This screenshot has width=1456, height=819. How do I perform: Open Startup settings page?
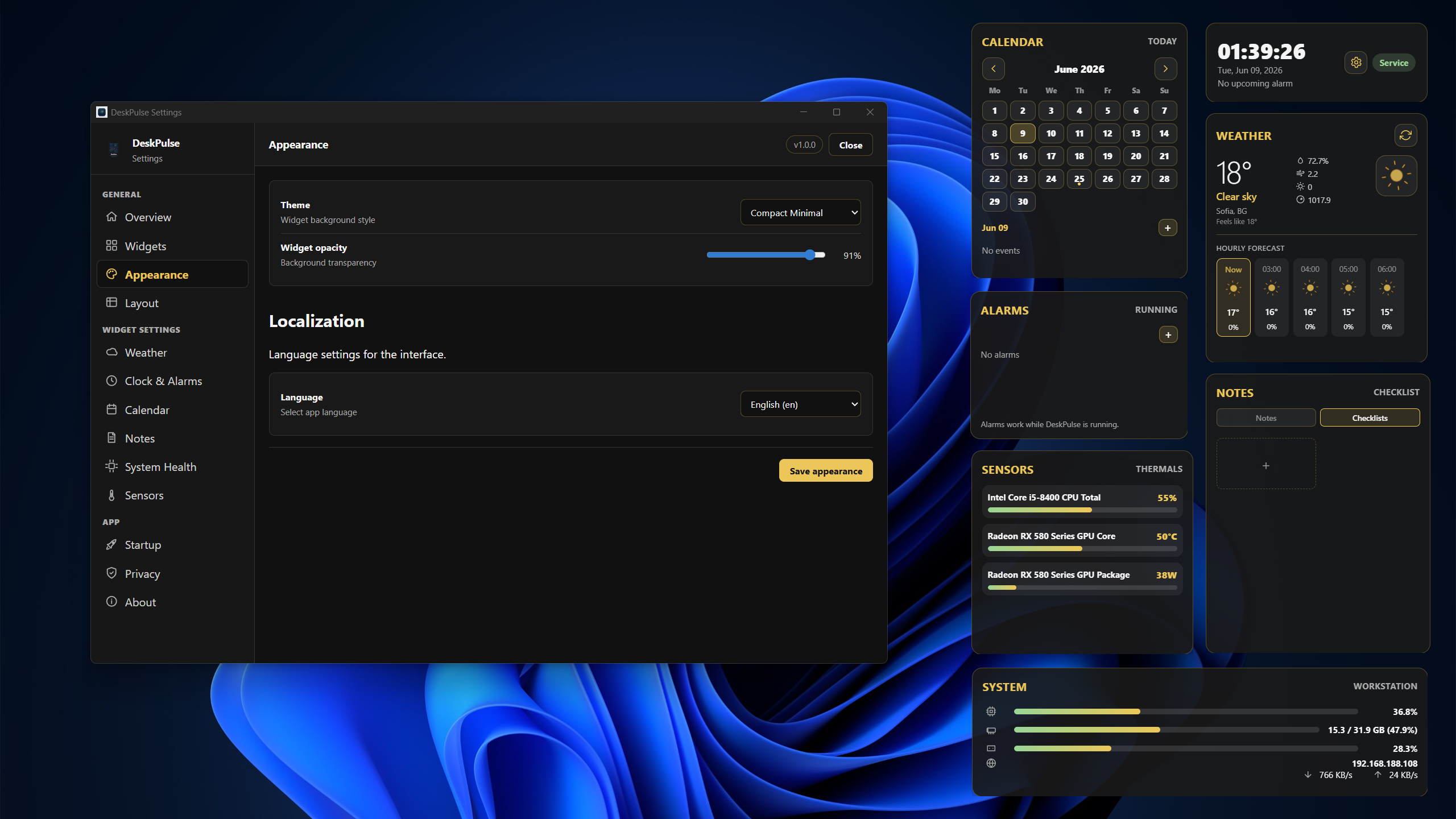[x=172, y=545]
